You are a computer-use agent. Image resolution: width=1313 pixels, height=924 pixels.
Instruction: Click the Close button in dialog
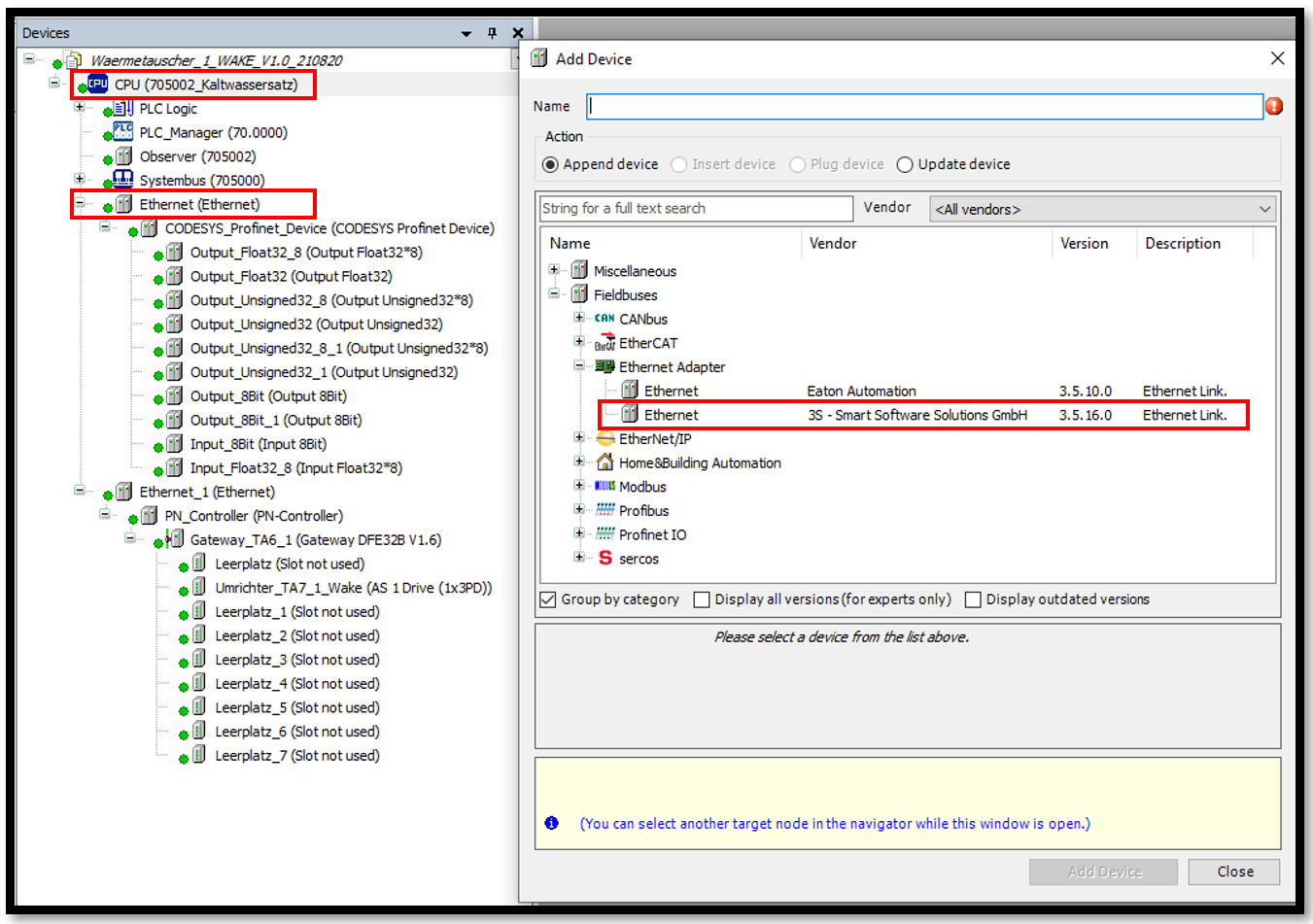pyautogui.click(x=1234, y=872)
